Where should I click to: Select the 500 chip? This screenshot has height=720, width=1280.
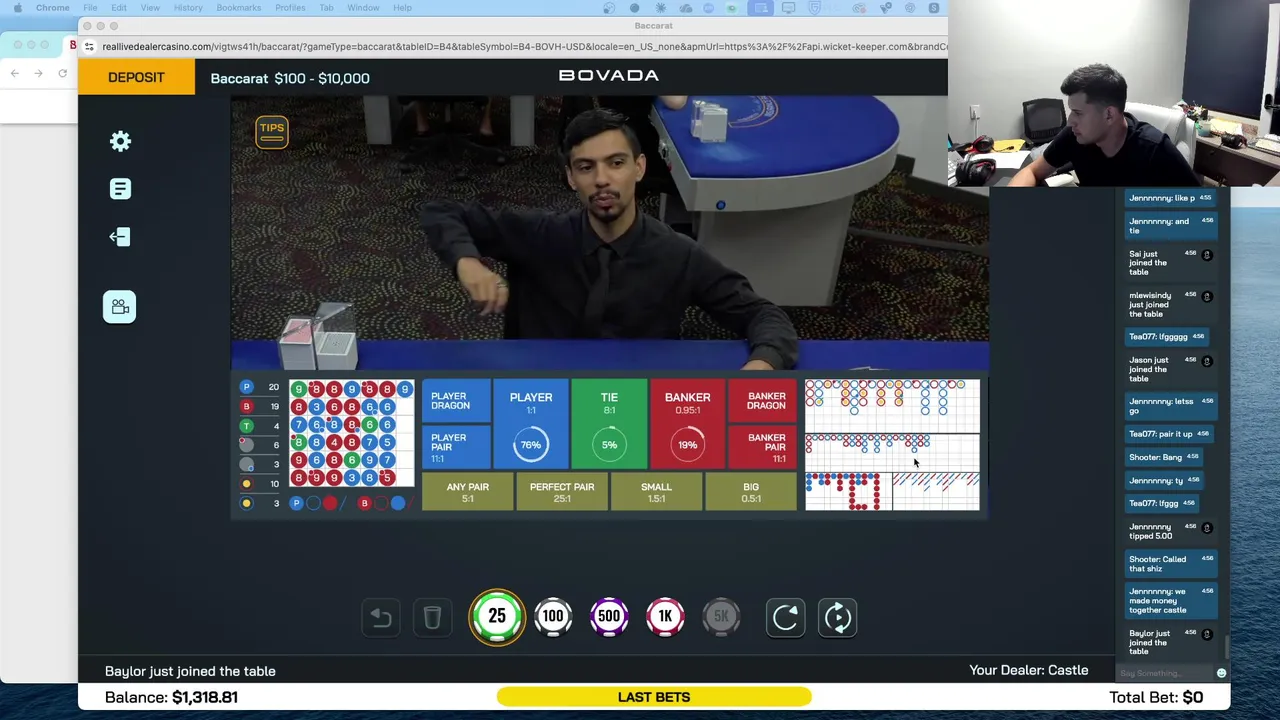[609, 616]
